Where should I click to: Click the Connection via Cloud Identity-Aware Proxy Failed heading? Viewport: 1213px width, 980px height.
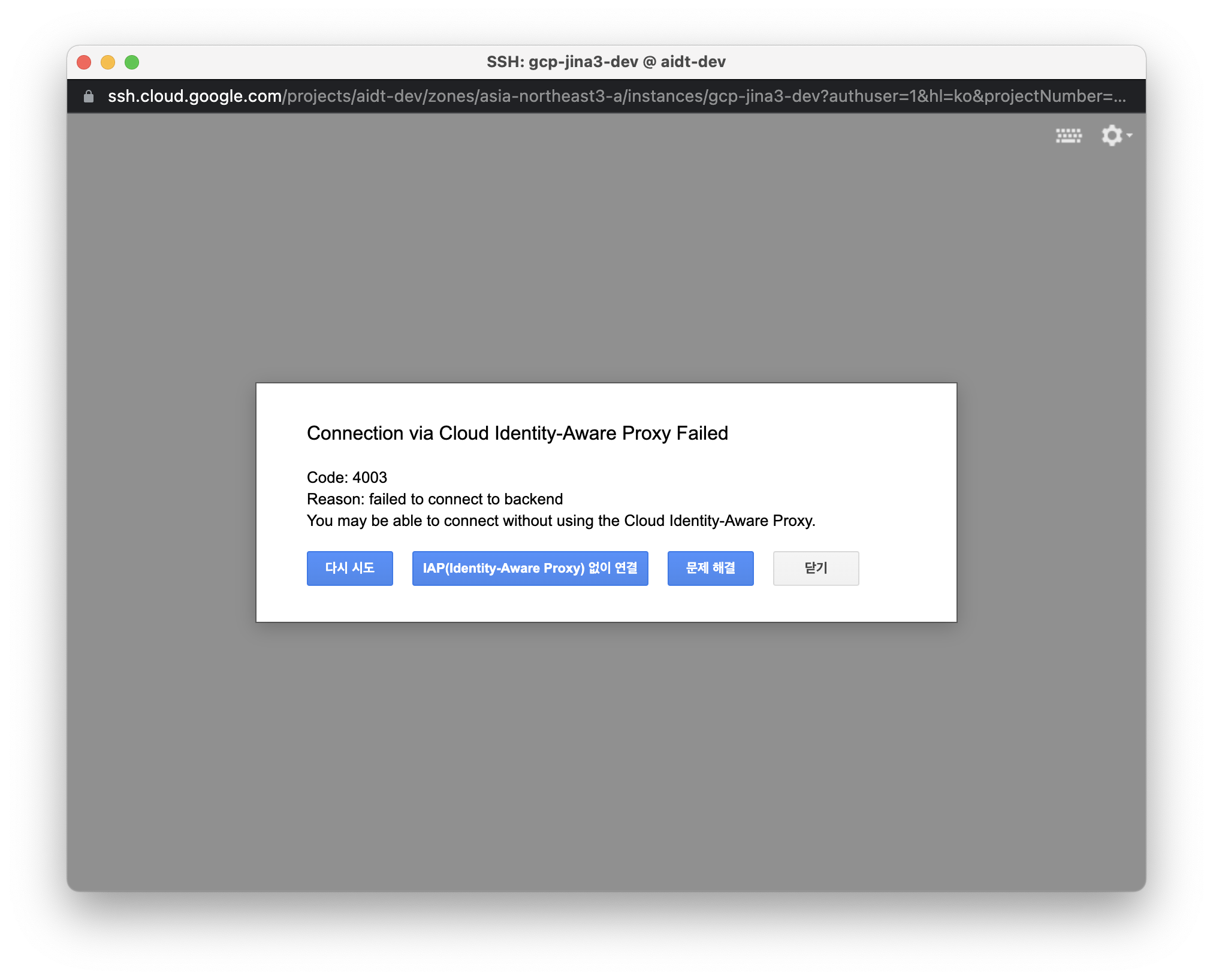(x=517, y=433)
